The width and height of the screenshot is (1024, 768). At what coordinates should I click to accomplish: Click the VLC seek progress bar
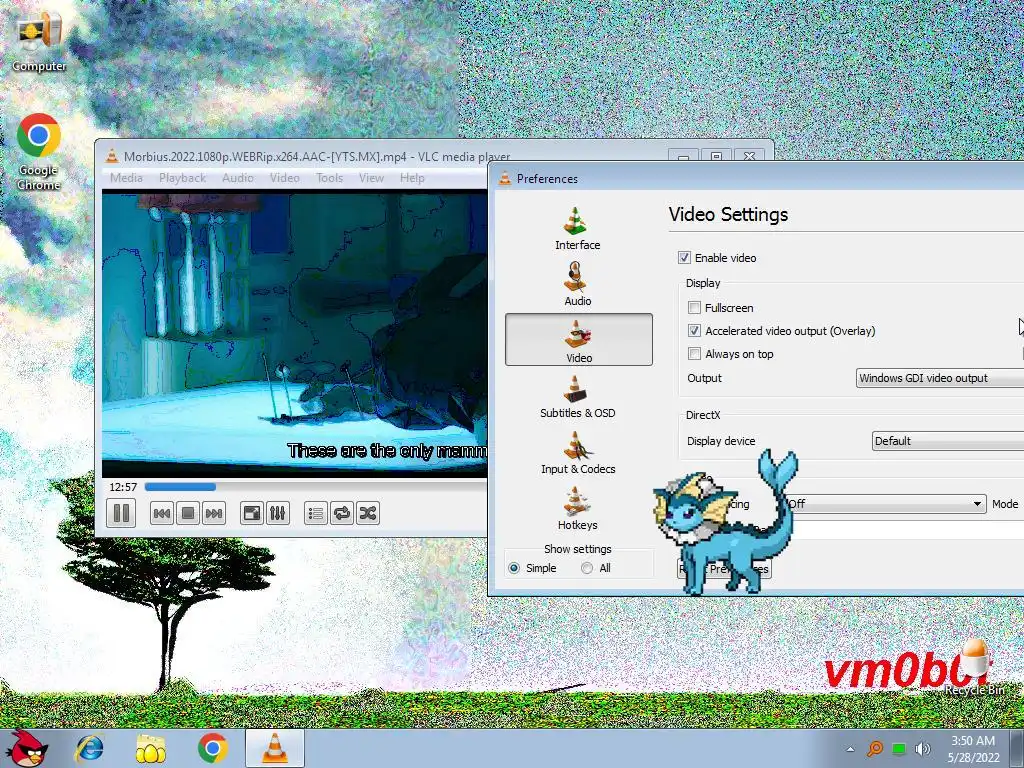point(315,487)
